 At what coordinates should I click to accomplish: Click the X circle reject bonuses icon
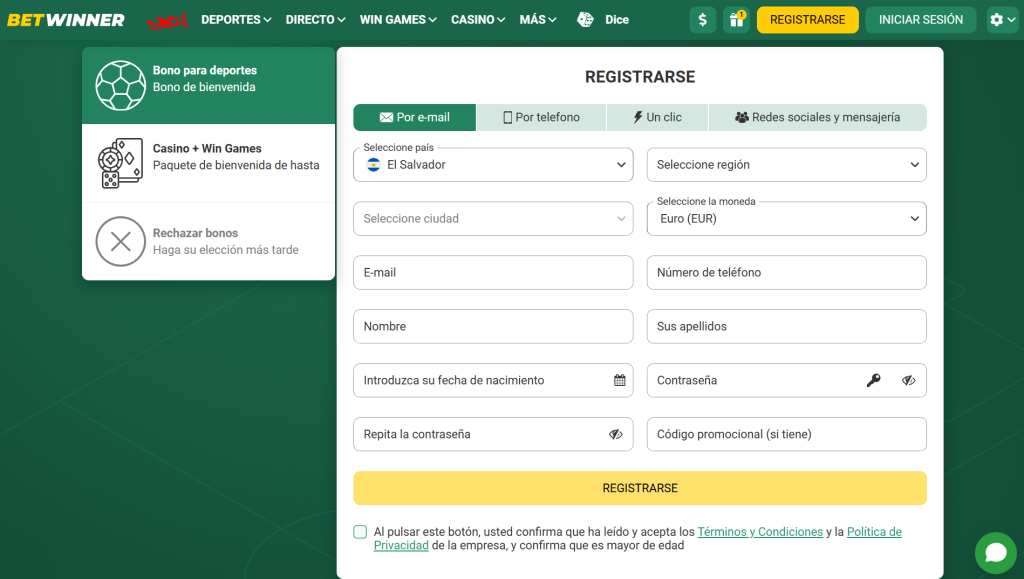coord(120,242)
